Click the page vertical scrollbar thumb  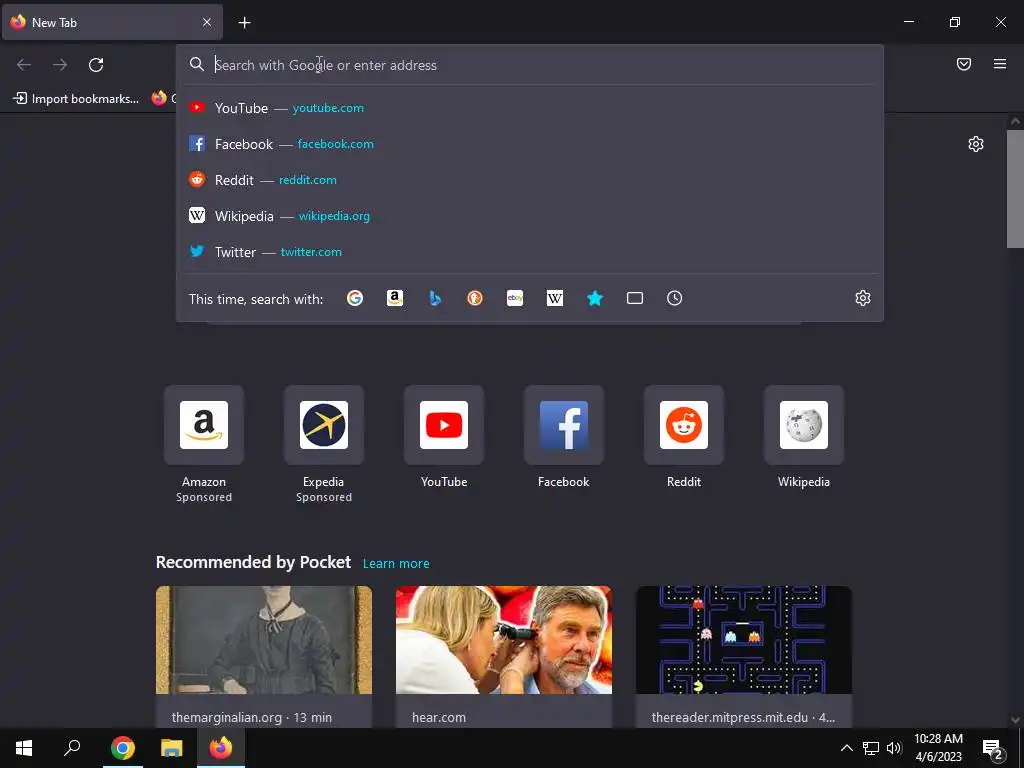[1015, 189]
